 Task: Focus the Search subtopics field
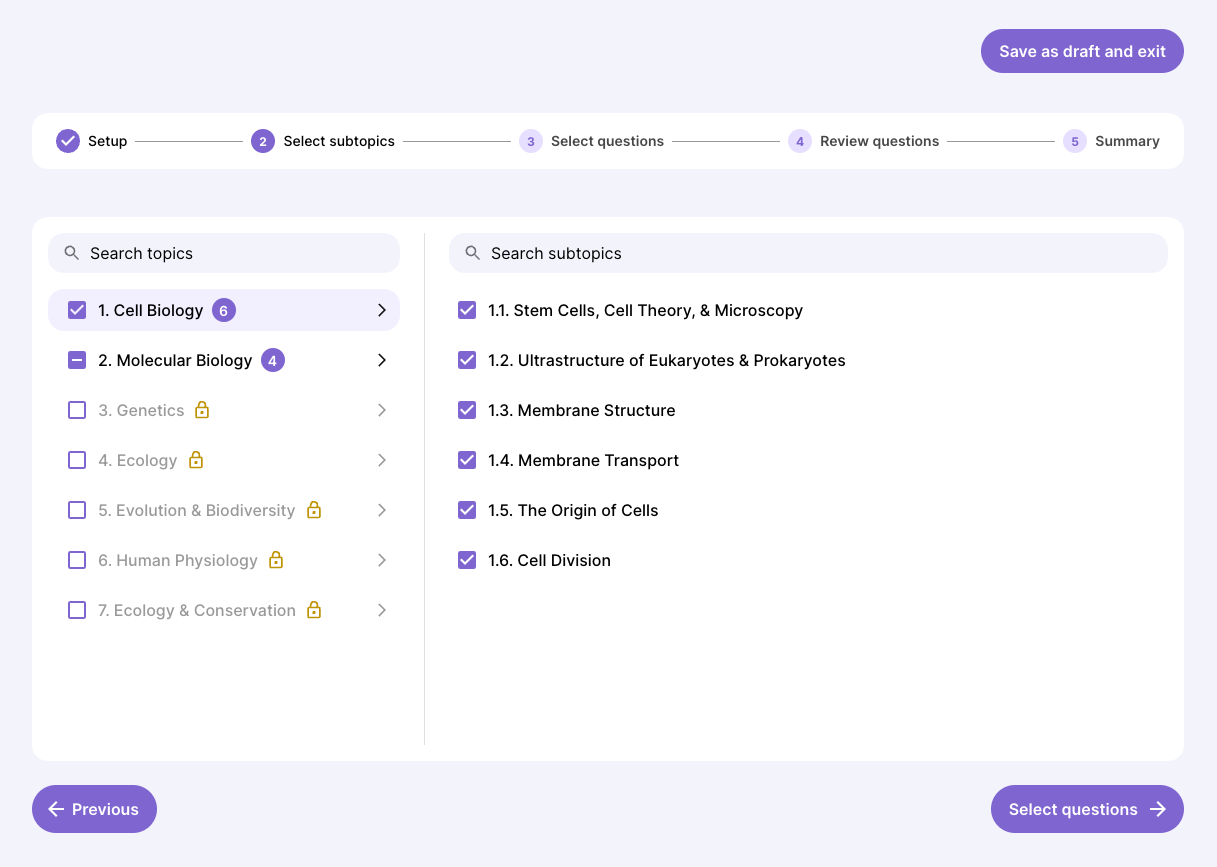click(x=808, y=253)
